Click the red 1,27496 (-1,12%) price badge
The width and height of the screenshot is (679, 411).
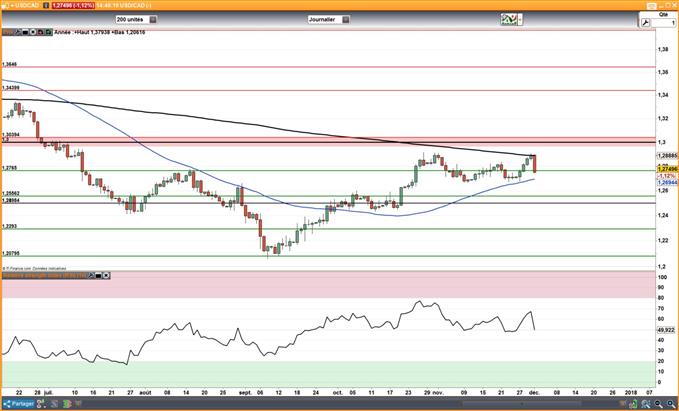[x=73, y=5]
